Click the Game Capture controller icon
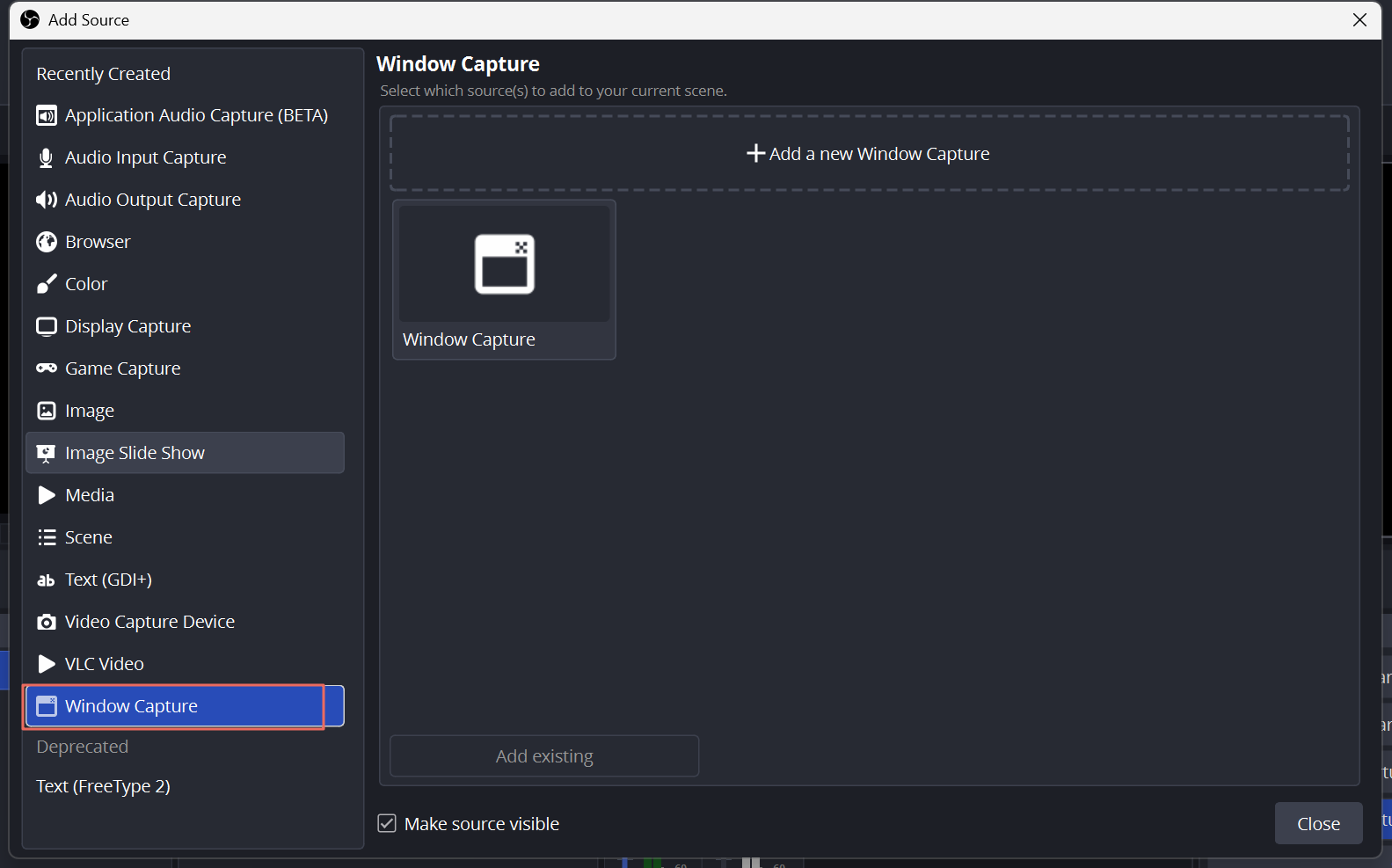The width and height of the screenshot is (1392, 868). [x=47, y=368]
